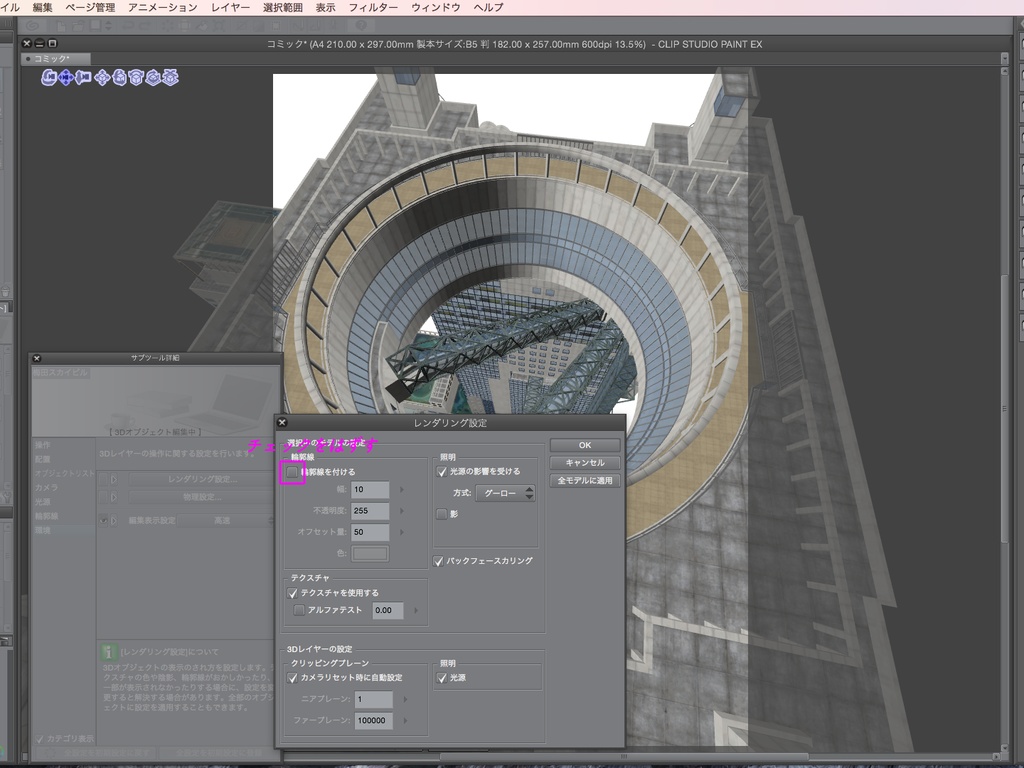This screenshot has width=1024, height=768.
Task: Click the 全モデルに適用 button
Action: pyautogui.click(x=584, y=479)
